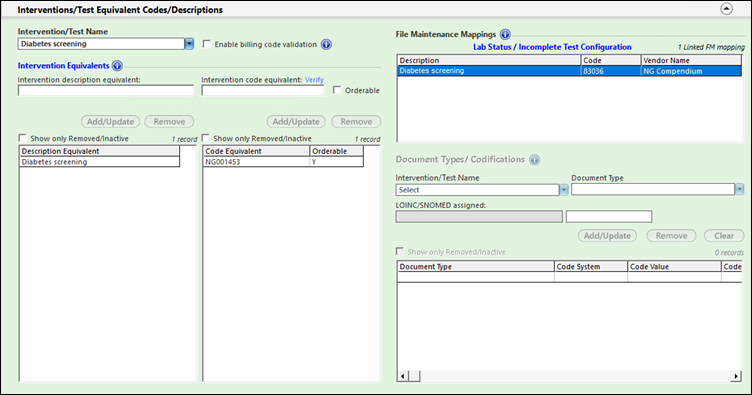The image size is (752, 395).
Task: Click Orderable column header
Action: pos(337,151)
